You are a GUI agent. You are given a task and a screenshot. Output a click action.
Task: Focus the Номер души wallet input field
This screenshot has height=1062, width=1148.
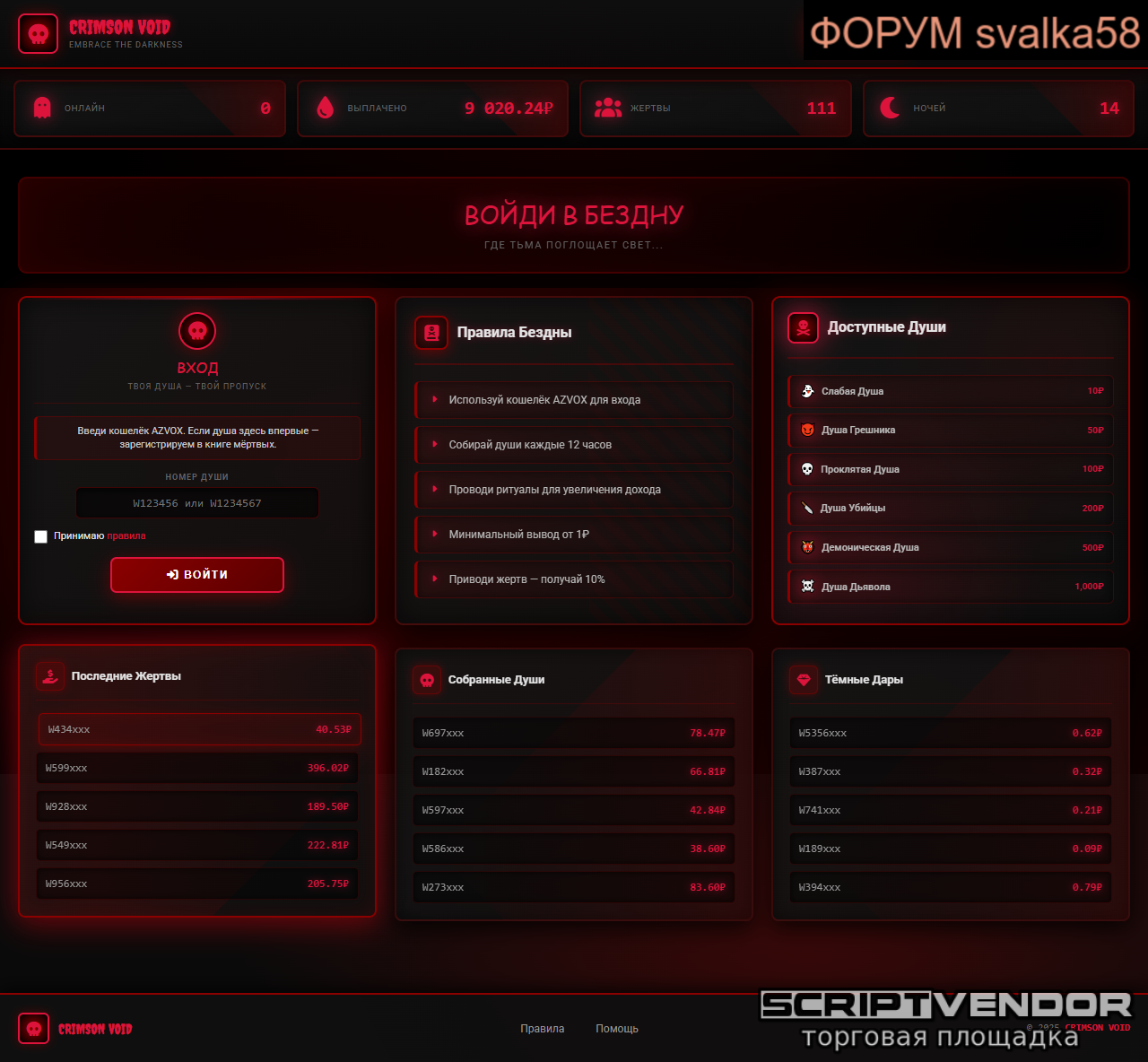pyautogui.click(x=197, y=503)
